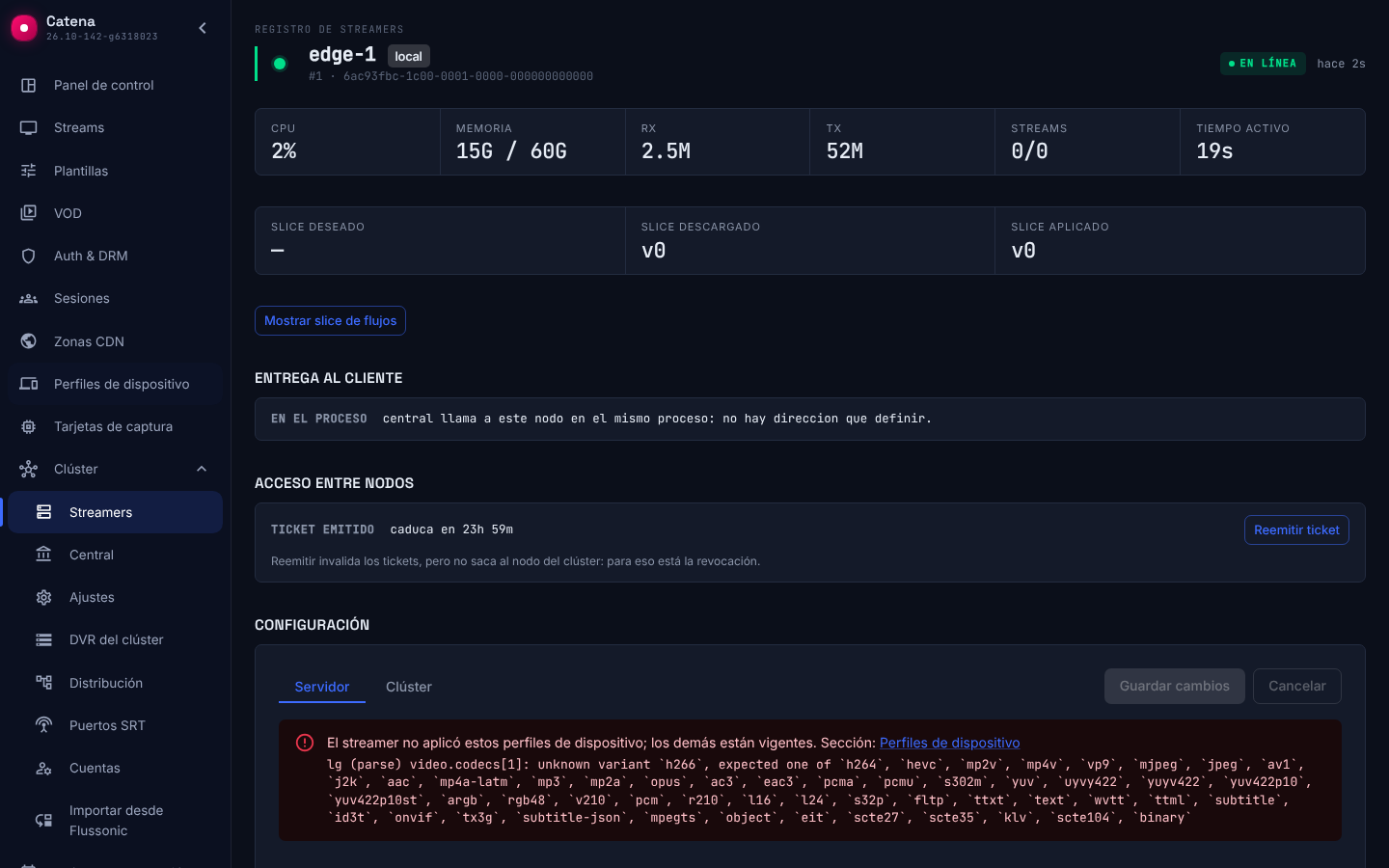1389x868 pixels.
Task: Click the Puertos SRT antenna icon
Action: [44, 725]
